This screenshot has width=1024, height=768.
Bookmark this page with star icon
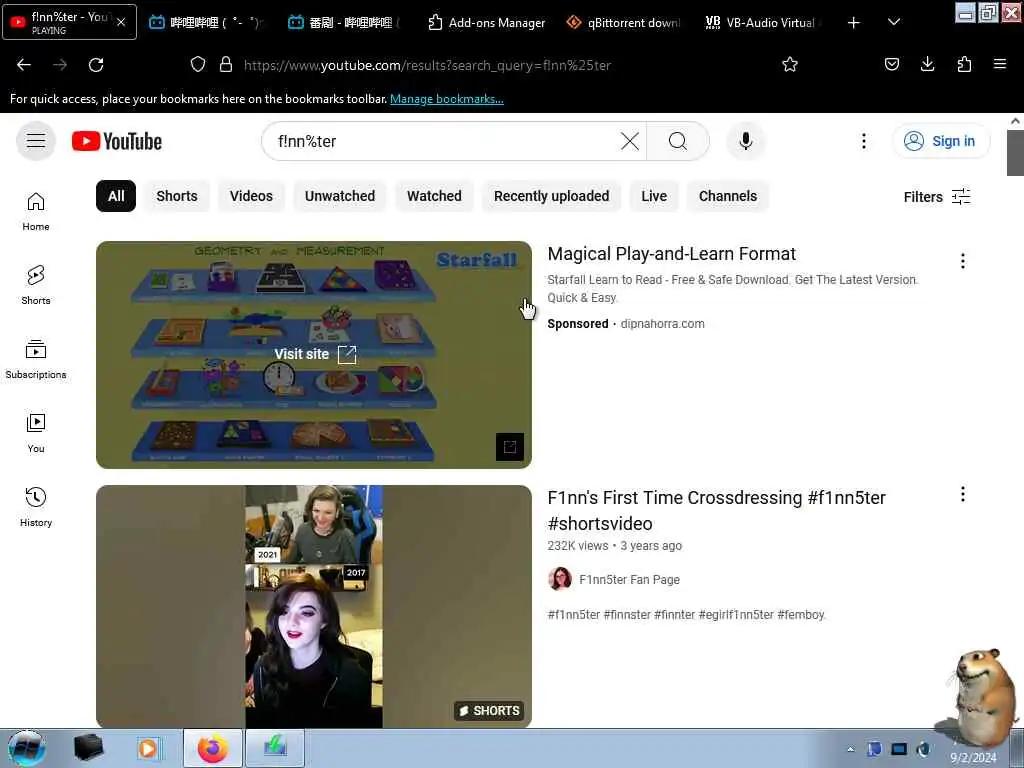tap(790, 65)
